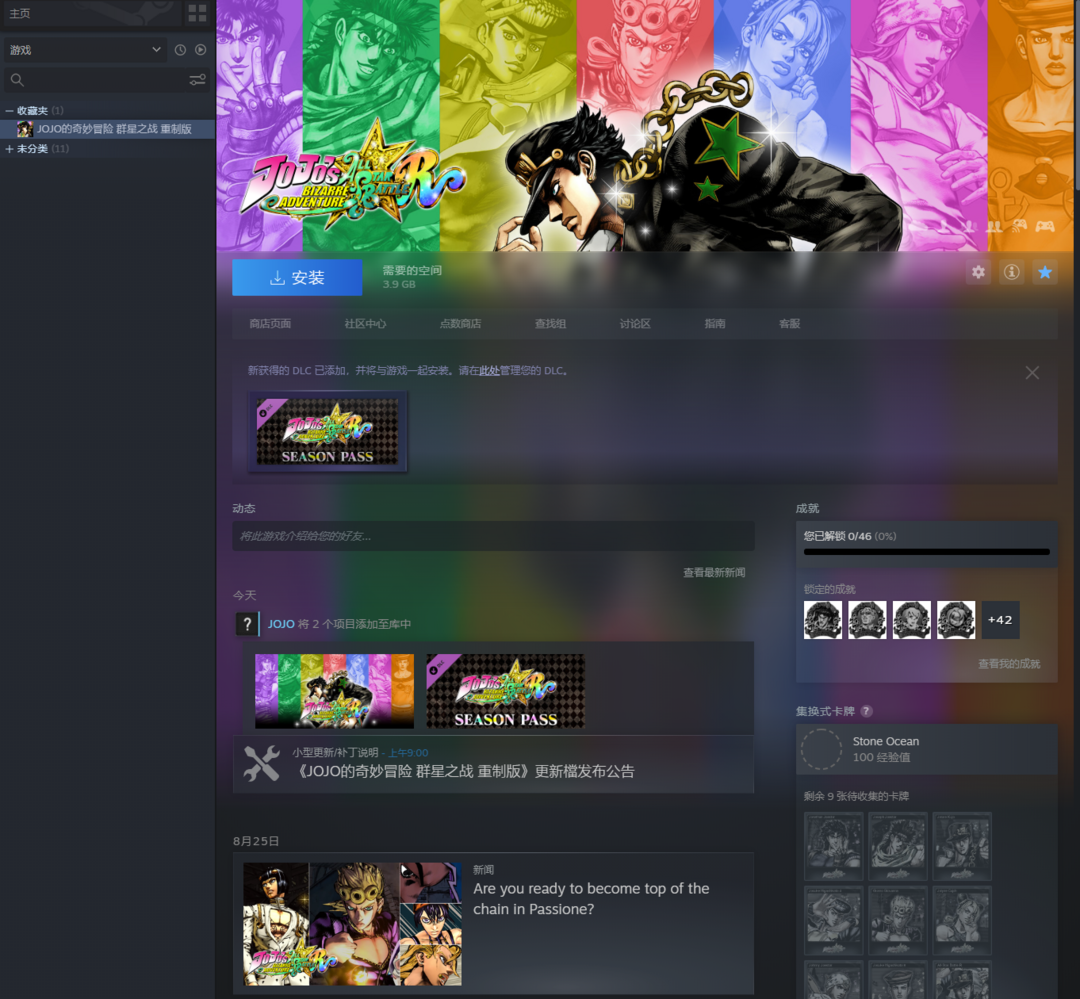Click 查看我的成就 link

click(1009, 663)
